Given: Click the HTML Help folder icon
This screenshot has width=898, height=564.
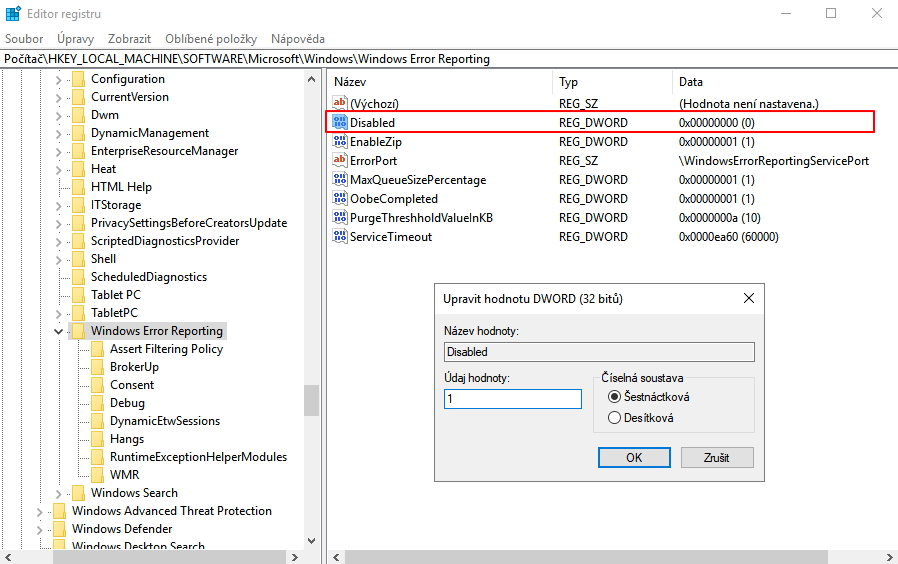Looking at the screenshot, I should [78, 187].
